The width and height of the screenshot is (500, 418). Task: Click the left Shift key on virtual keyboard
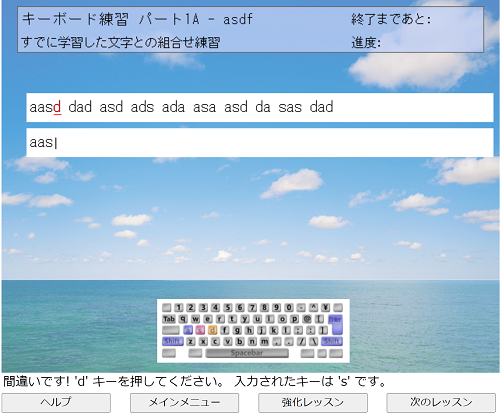[x=173, y=341]
